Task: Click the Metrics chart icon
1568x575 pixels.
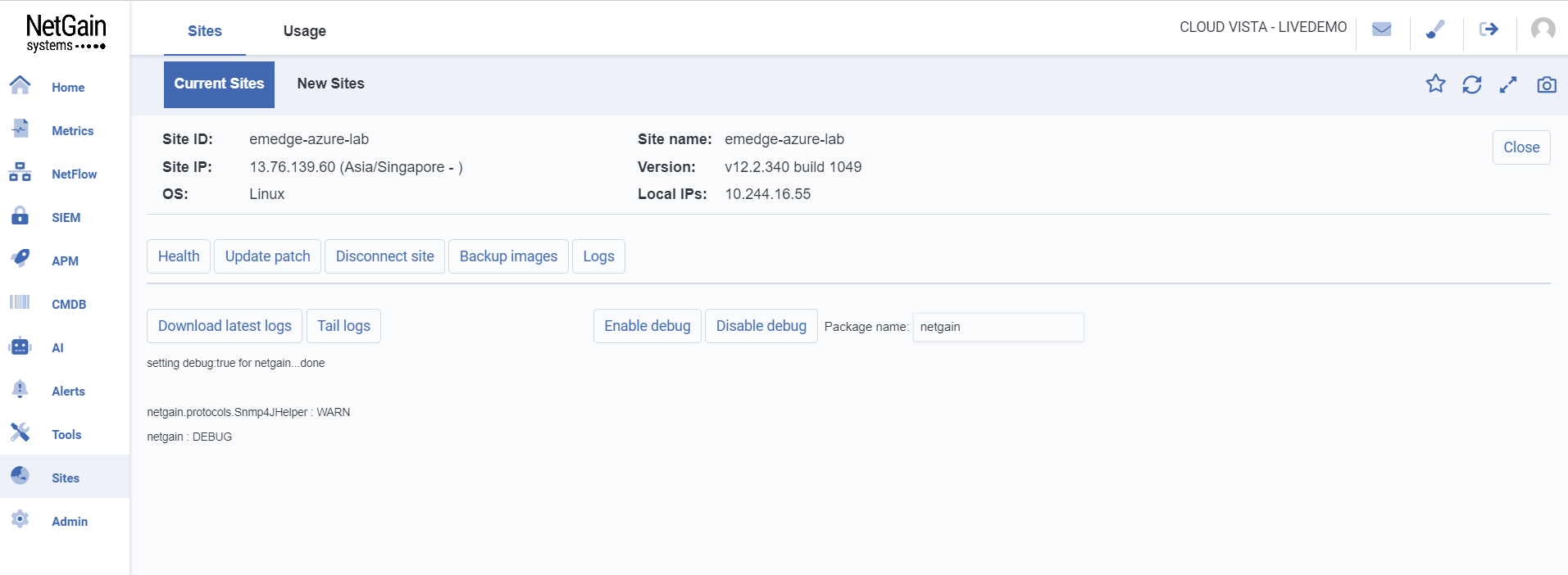Action: [x=20, y=128]
